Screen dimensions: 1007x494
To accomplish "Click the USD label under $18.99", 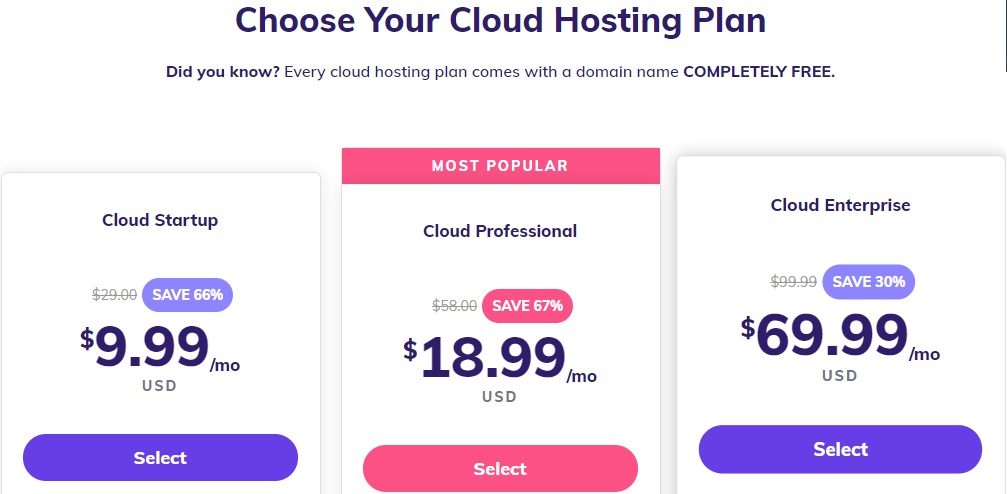I will (x=500, y=397).
